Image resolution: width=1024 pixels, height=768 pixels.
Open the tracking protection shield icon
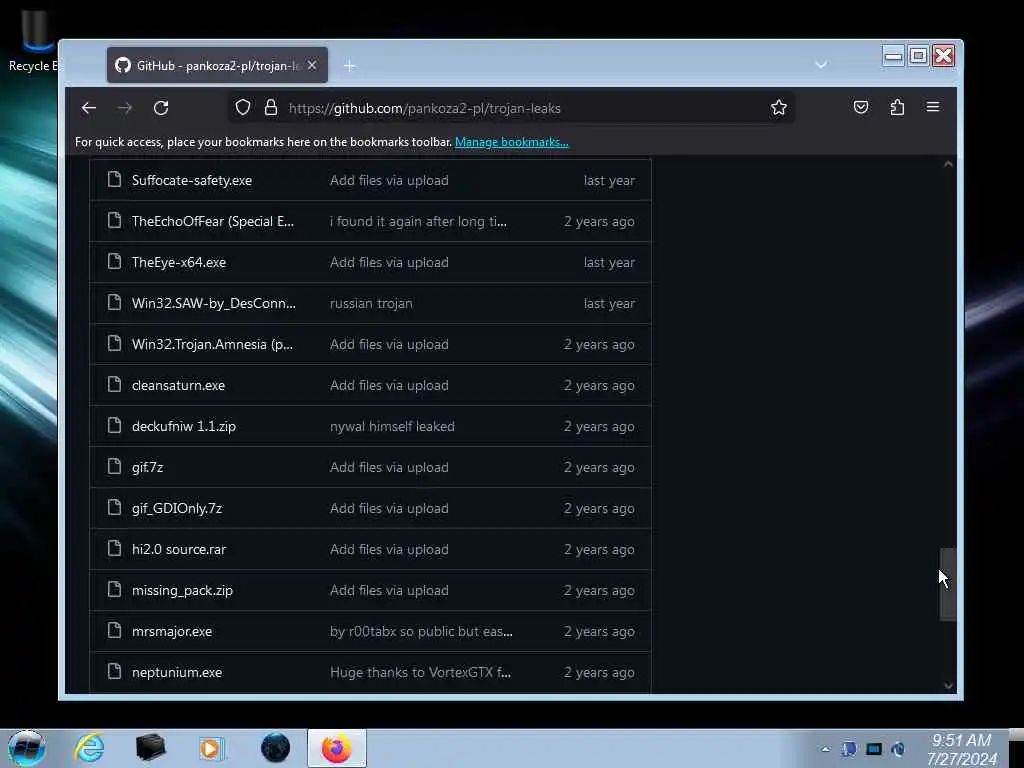pos(243,107)
